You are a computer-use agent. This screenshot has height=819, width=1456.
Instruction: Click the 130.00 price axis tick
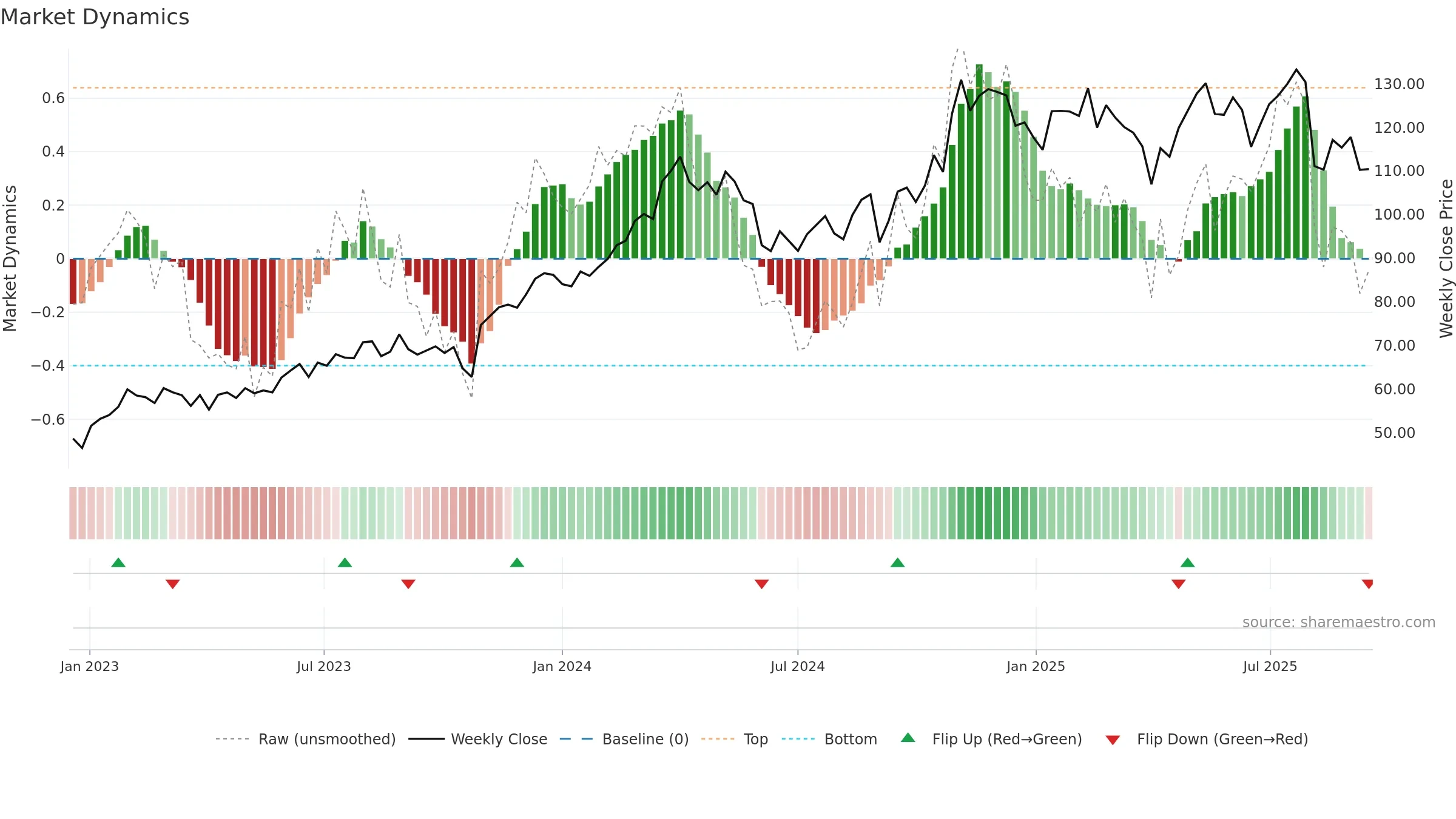point(1399,84)
